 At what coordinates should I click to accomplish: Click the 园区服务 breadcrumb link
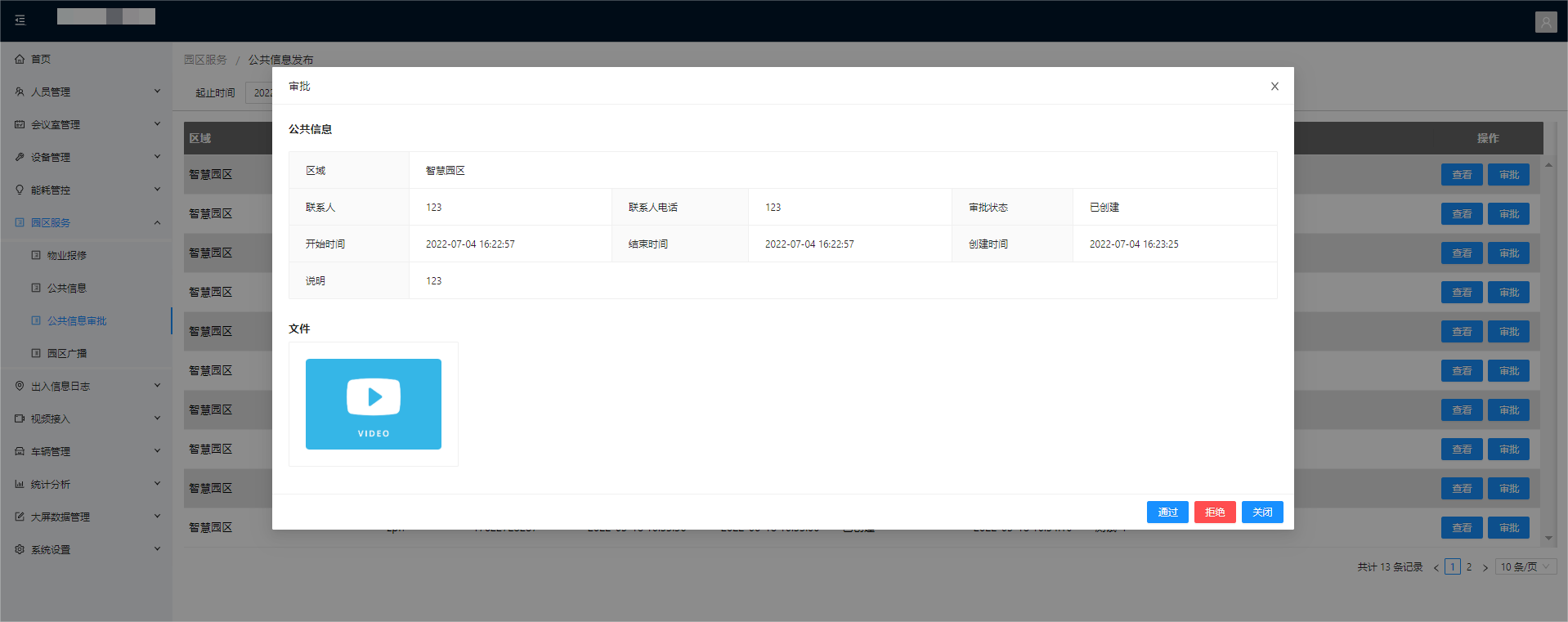205,60
